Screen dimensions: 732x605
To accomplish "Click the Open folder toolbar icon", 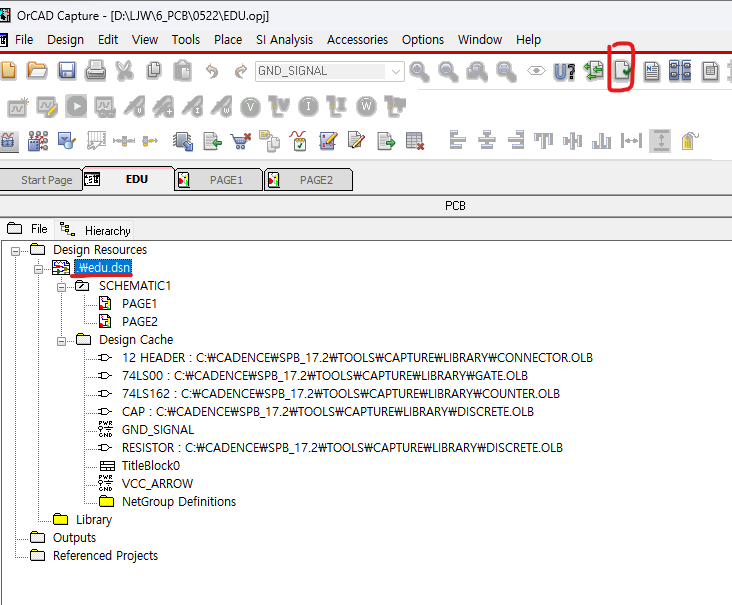I will [37, 71].
